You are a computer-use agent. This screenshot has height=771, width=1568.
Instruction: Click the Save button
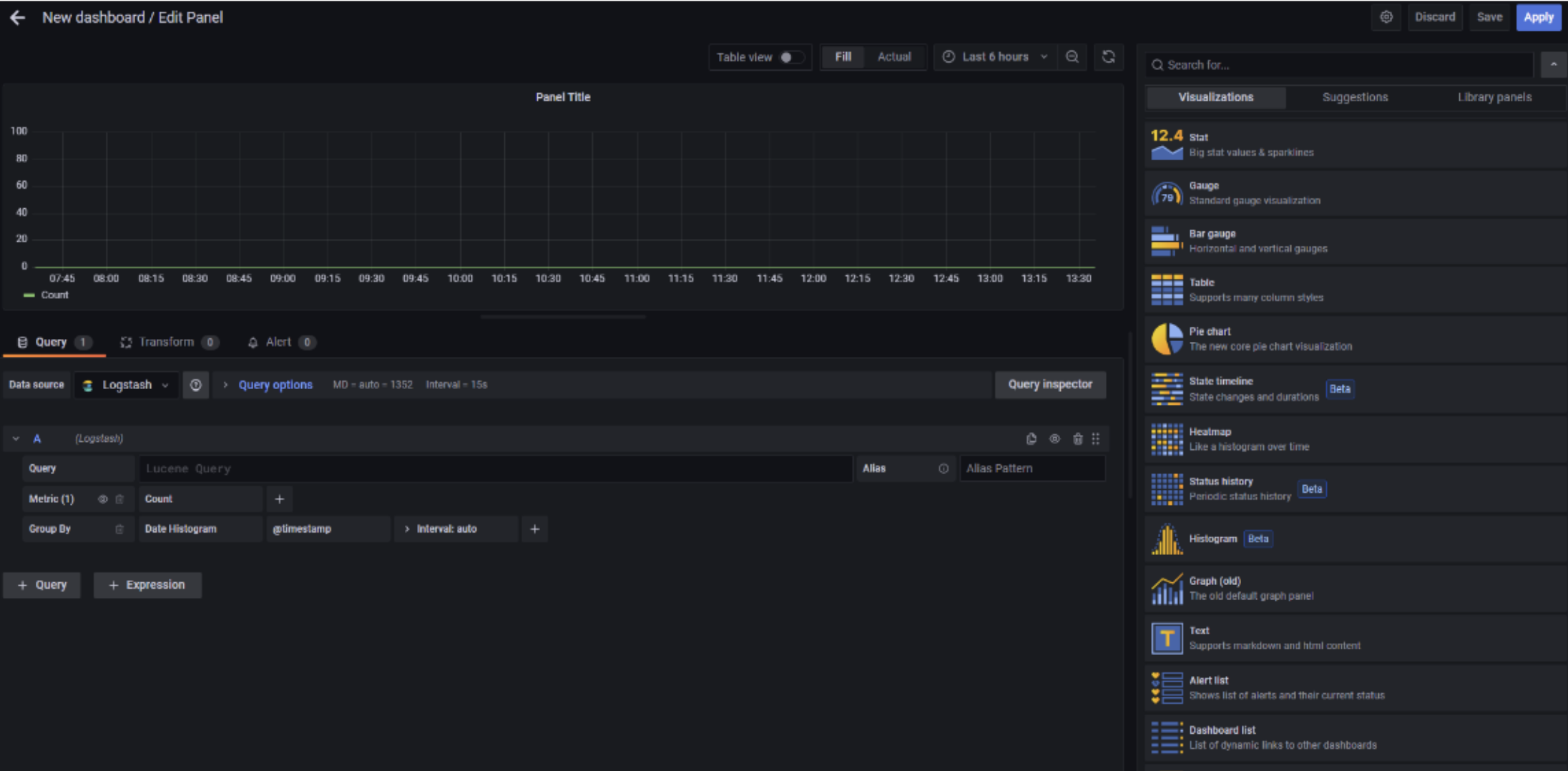[x=1489, y=17]
